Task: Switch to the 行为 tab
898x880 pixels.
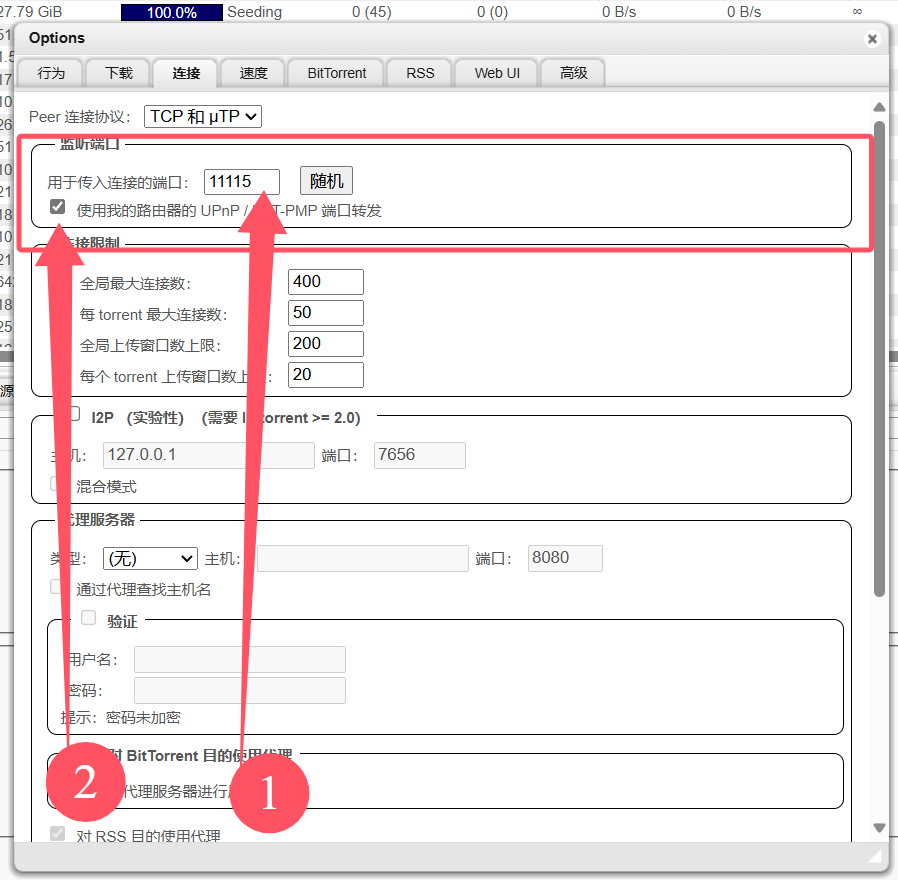Action: [x=51, y=73]
